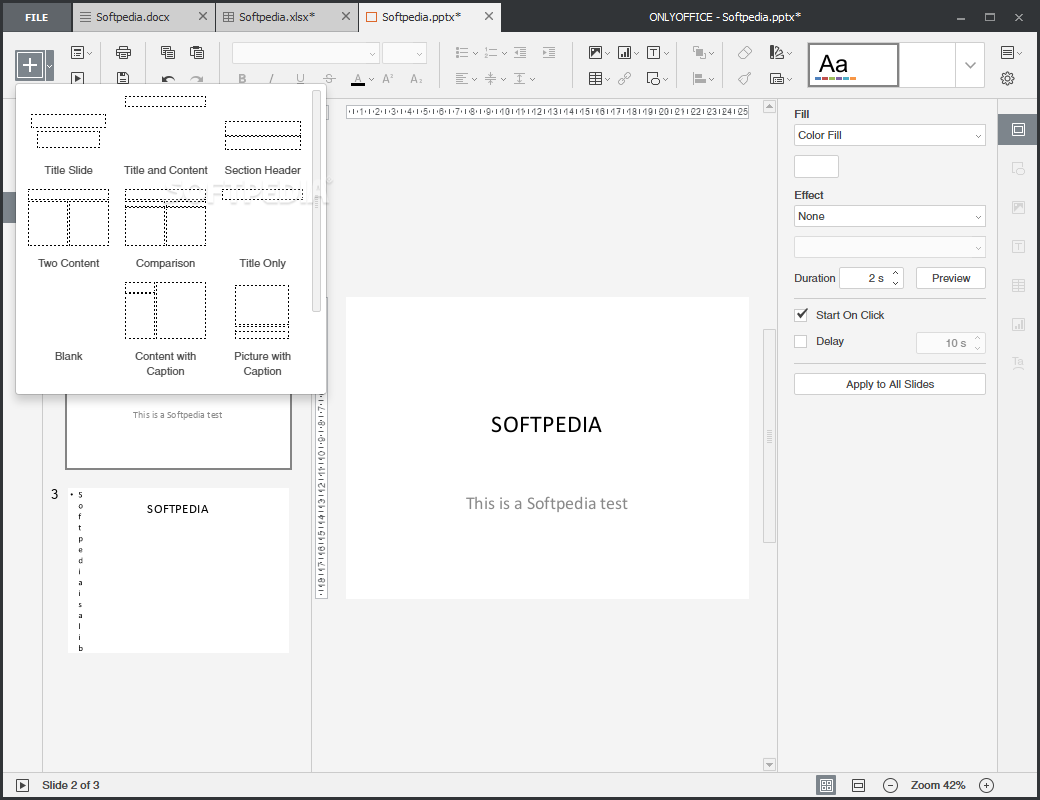Choose the Comparison layout

pos(165,230)
